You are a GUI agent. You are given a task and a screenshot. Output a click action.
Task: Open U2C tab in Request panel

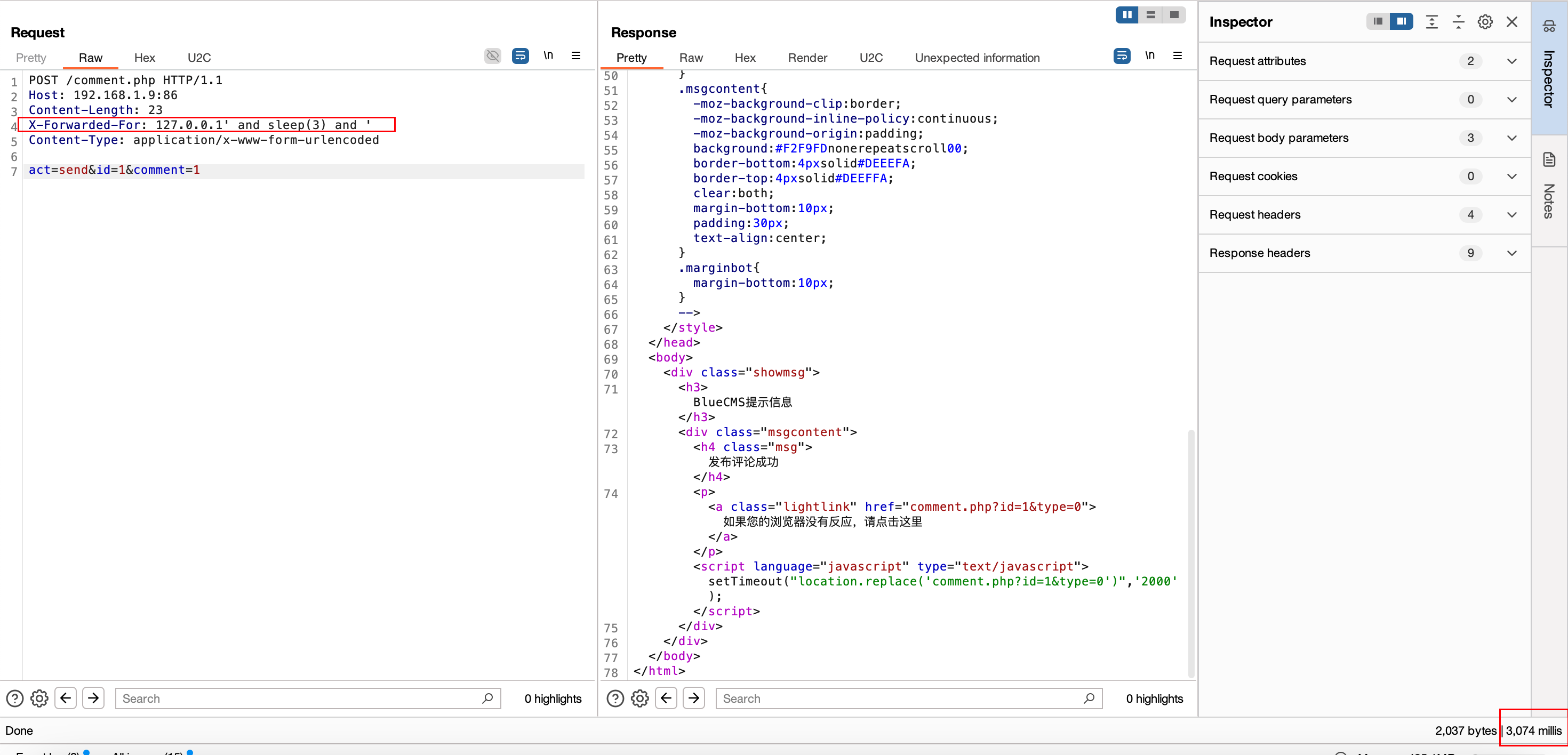(199, 58)
